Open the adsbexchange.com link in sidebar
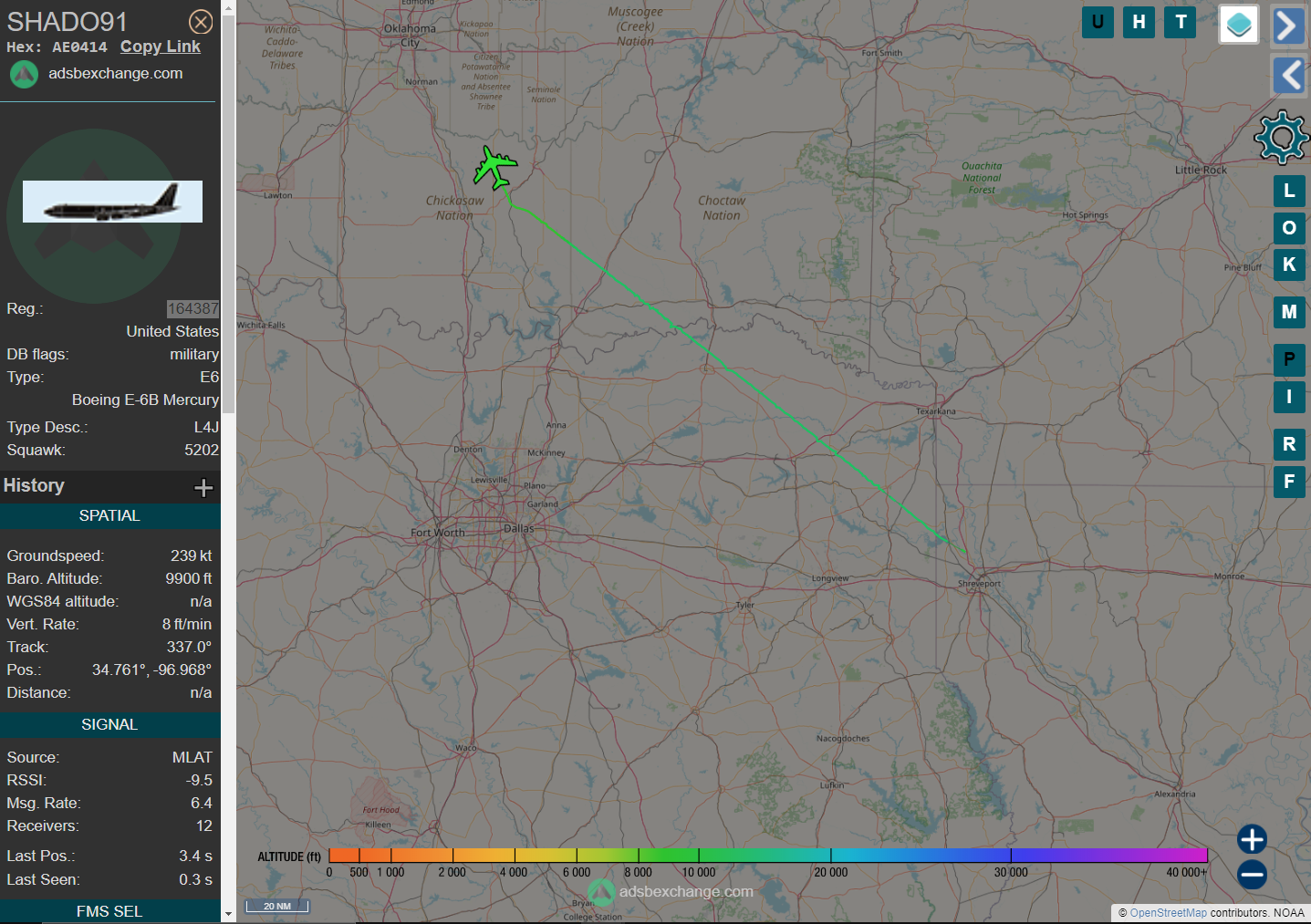This screenshot has width=1311, height=924. pos(116,74)
